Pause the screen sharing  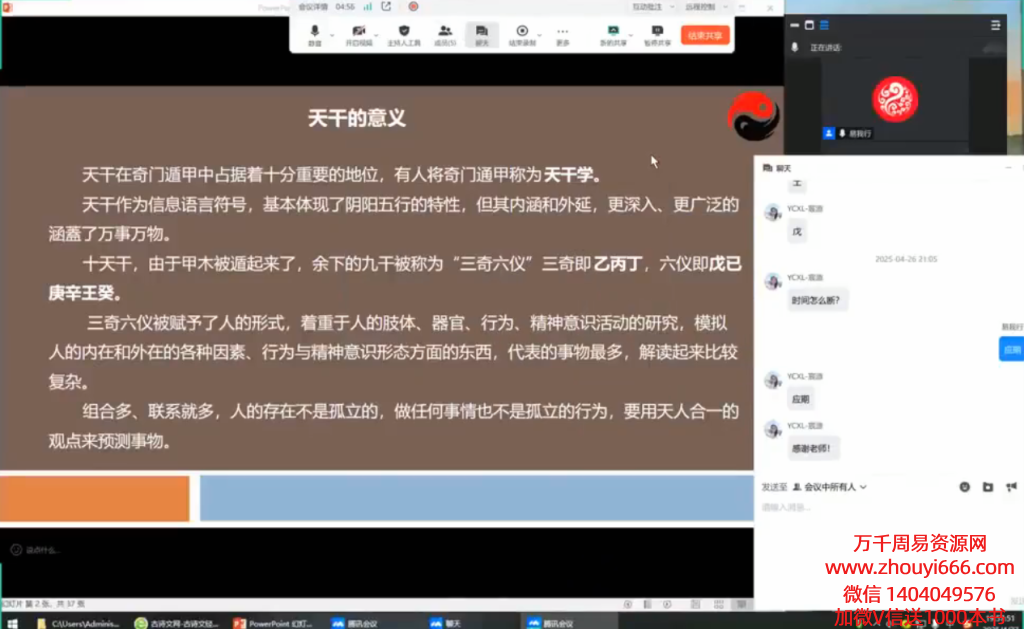pyautogui.click(x=657, y=33)
